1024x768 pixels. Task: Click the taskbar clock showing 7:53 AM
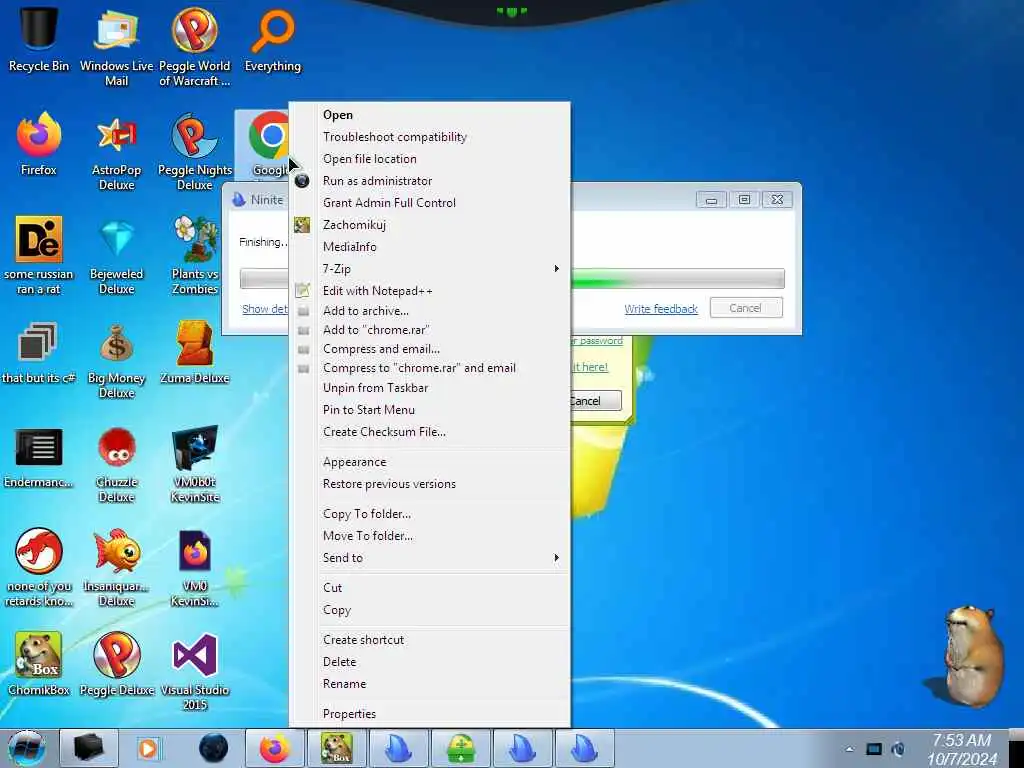pos(961,749)
